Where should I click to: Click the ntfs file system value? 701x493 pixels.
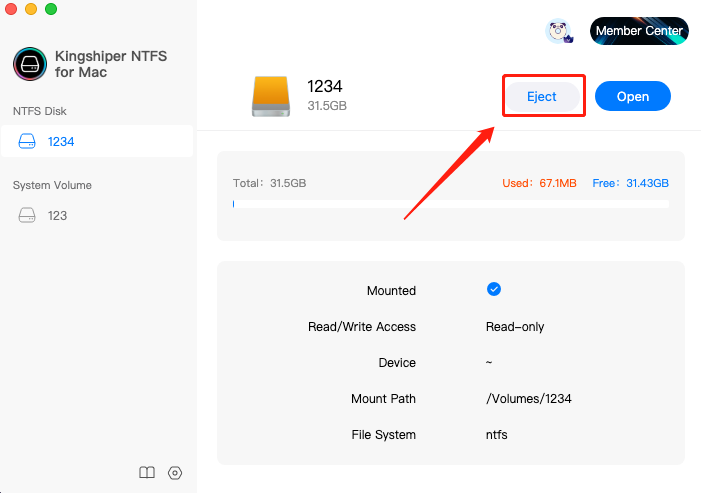coord(496,434)
